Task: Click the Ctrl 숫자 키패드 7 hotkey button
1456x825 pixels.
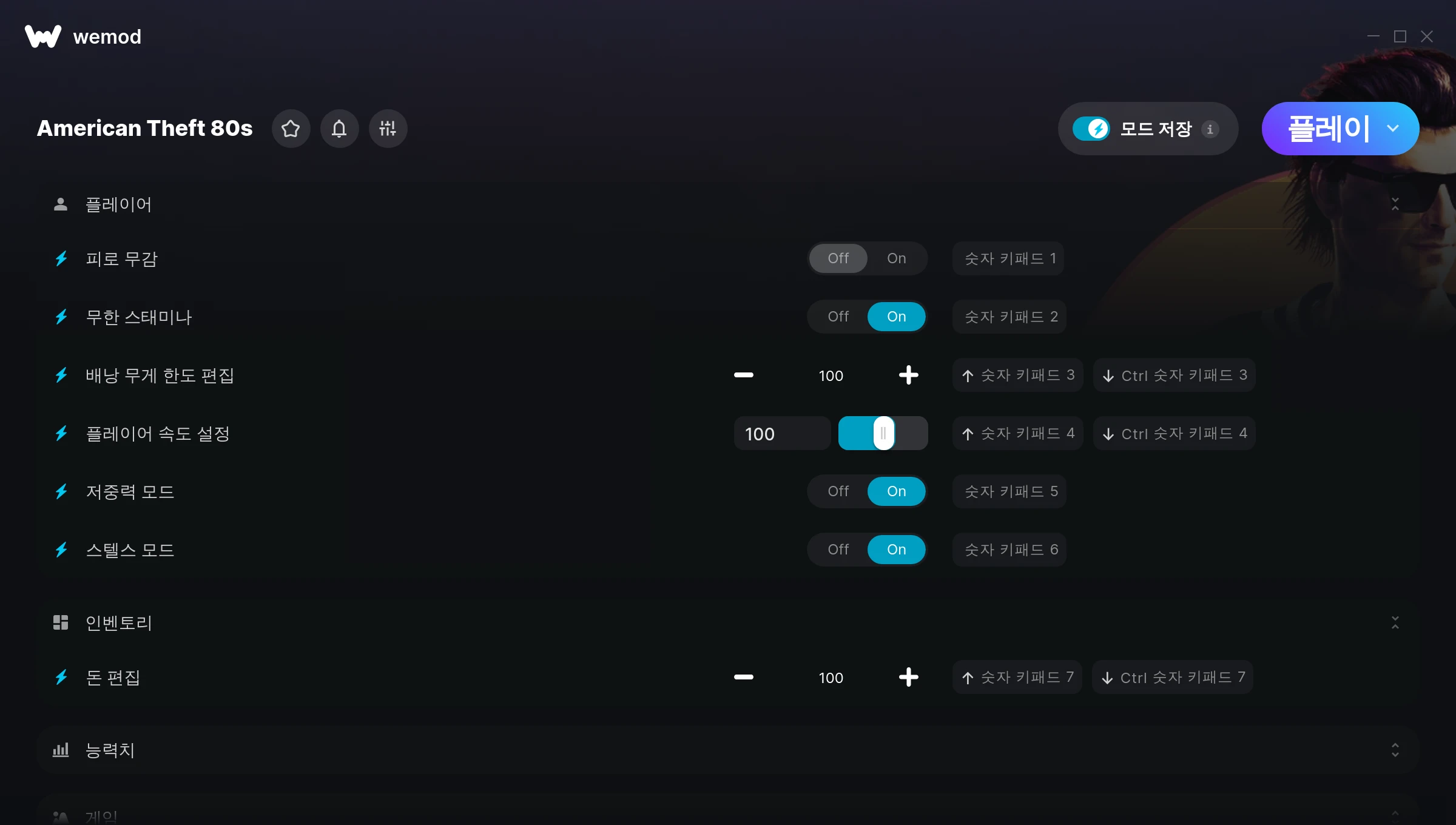Action: click(x=1173, y=677)
